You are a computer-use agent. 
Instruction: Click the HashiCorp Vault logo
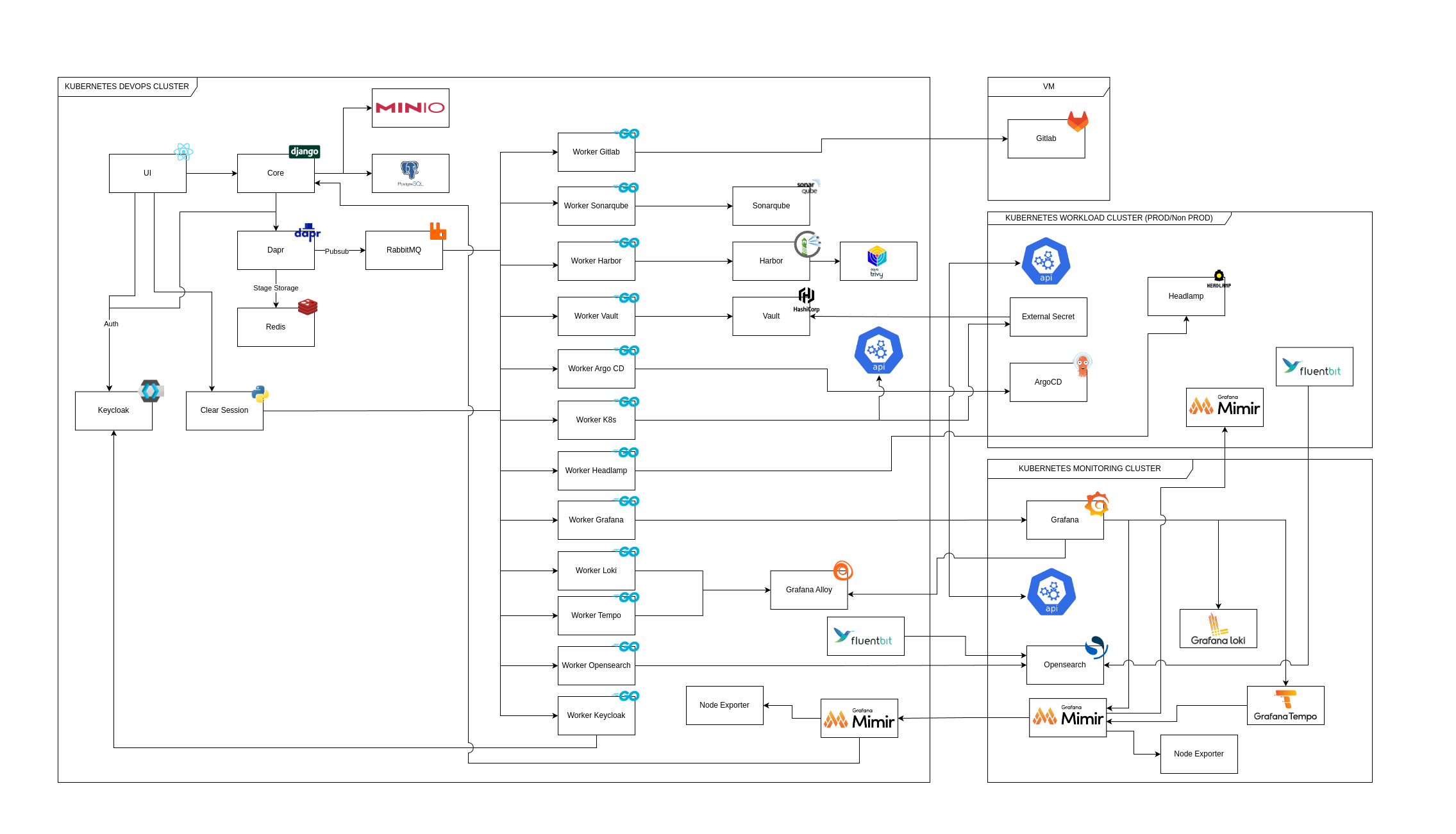[x=807, y=299]
